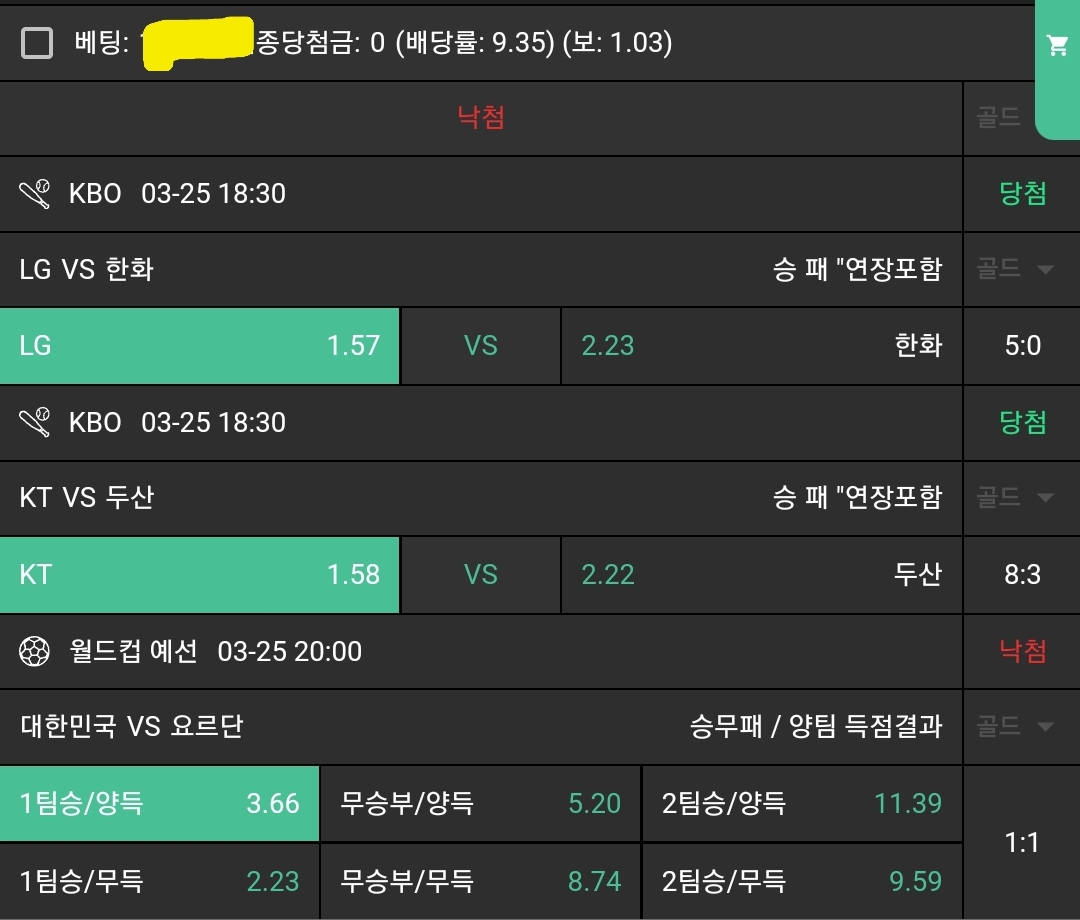This screenshot has width=1080, height=920.
Task: Pick 2팀승/양득 option at 11.39
Action: [x=801, y=803]
